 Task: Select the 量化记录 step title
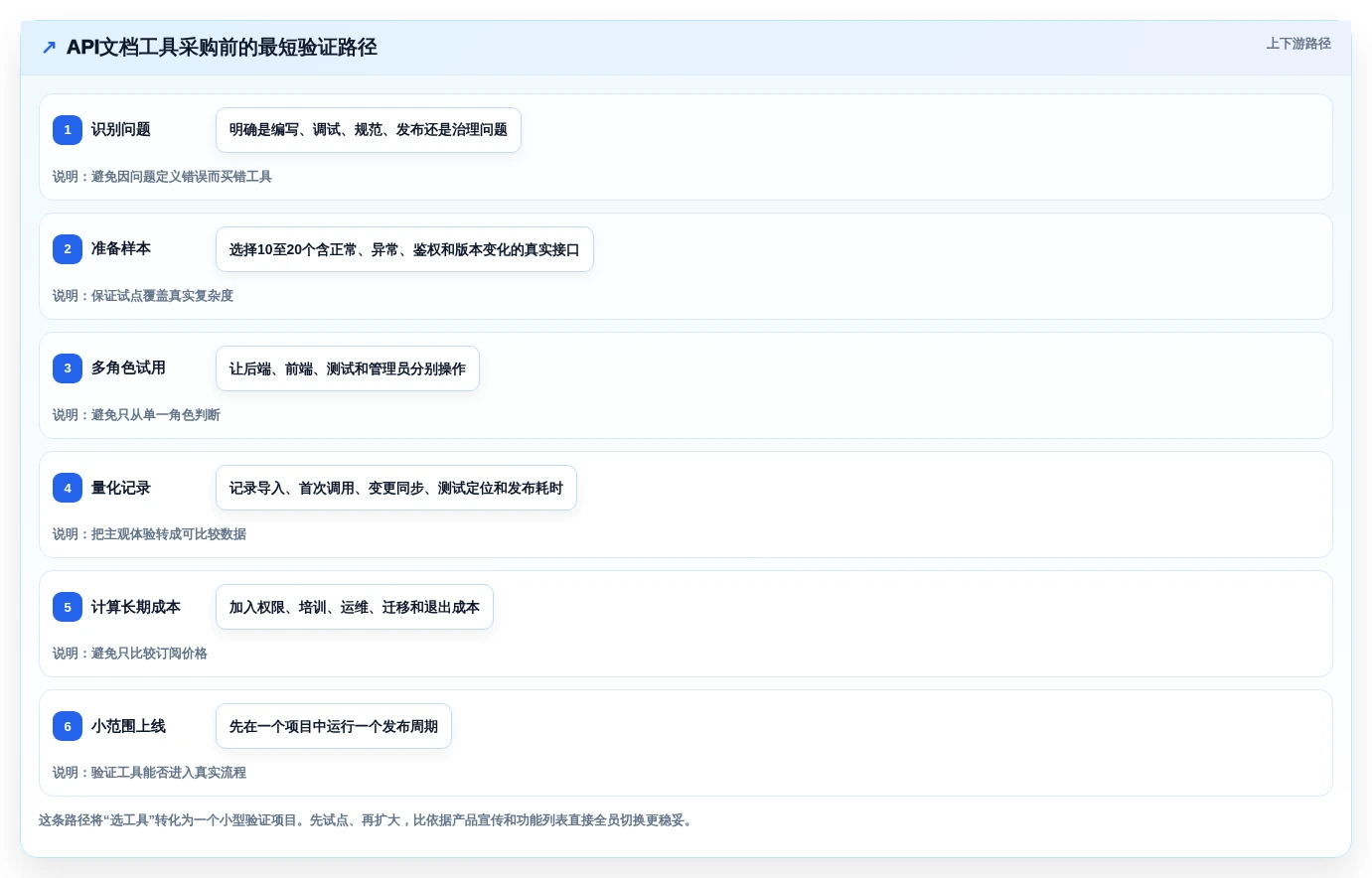click(121, 488)
